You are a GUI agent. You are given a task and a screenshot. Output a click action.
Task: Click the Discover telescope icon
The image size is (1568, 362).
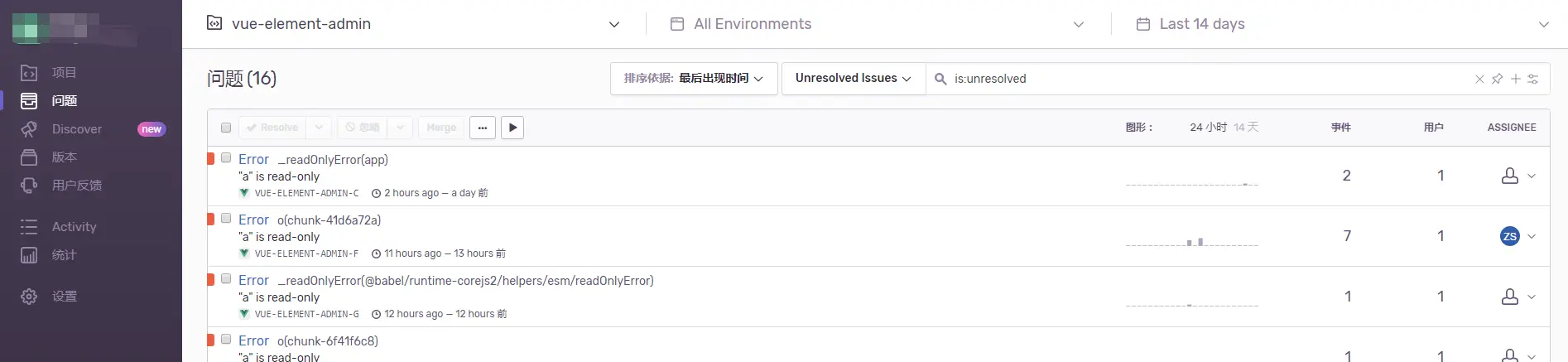tap(29, 129)
